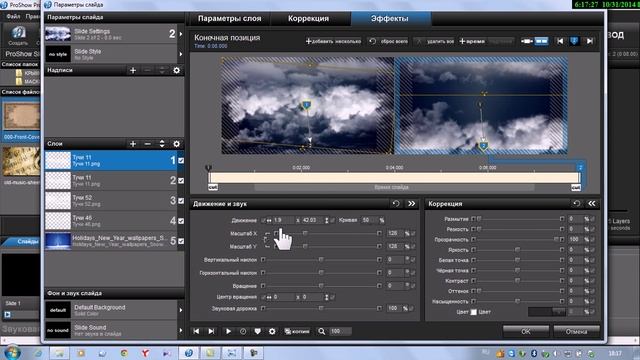Click the добавить несколько button
This screenshot has width=640, height=360.
(x=333, y=41)
